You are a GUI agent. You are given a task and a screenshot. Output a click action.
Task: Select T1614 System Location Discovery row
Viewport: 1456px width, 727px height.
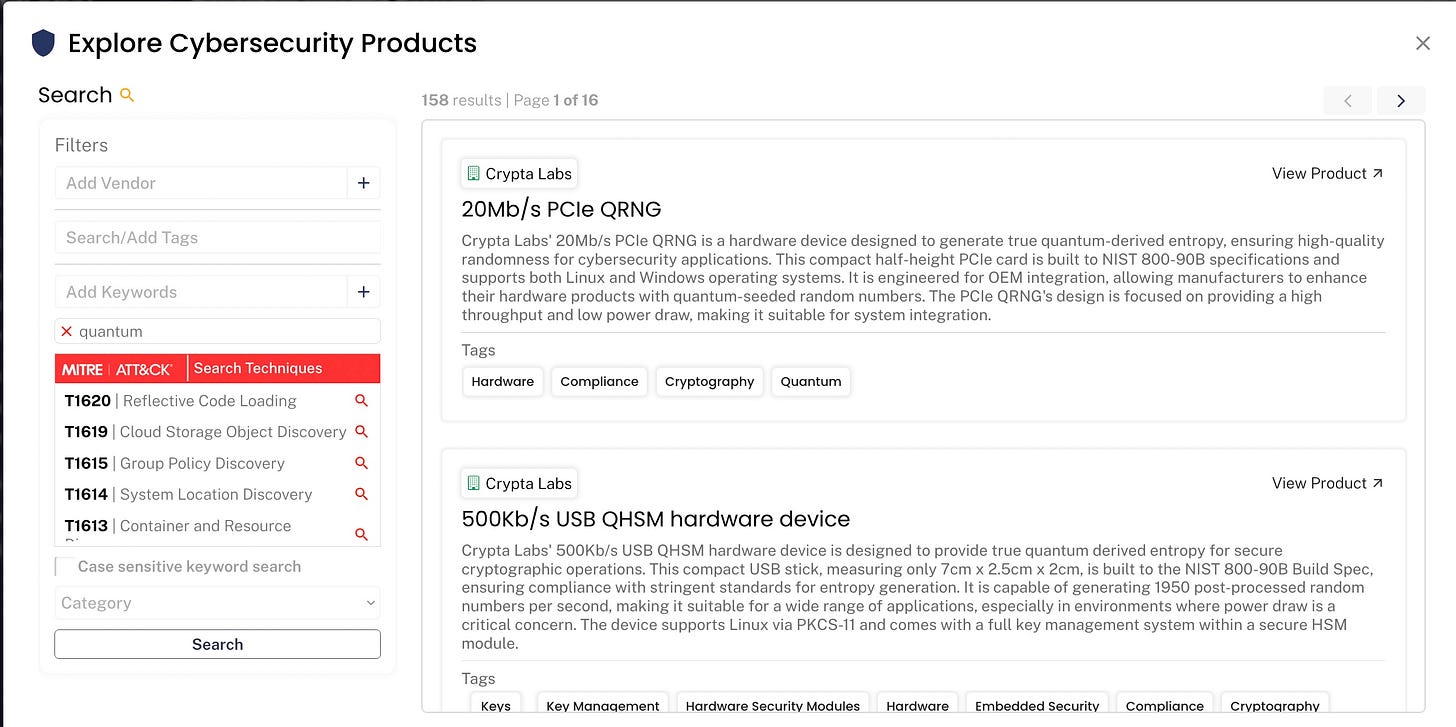217,494
